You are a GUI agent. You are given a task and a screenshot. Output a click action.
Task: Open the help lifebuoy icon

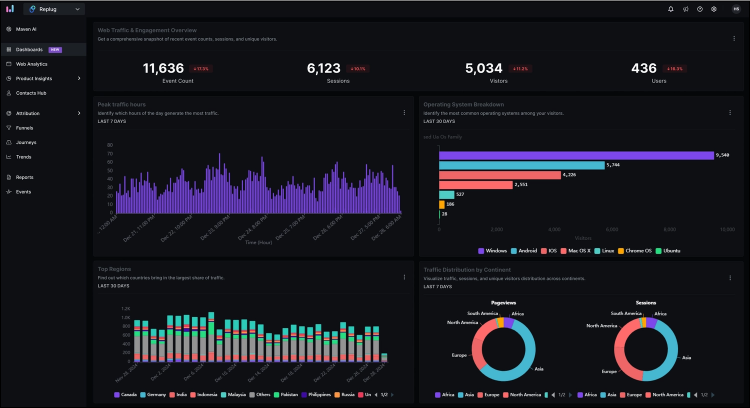pyautogui.click(x=714, y=9)
